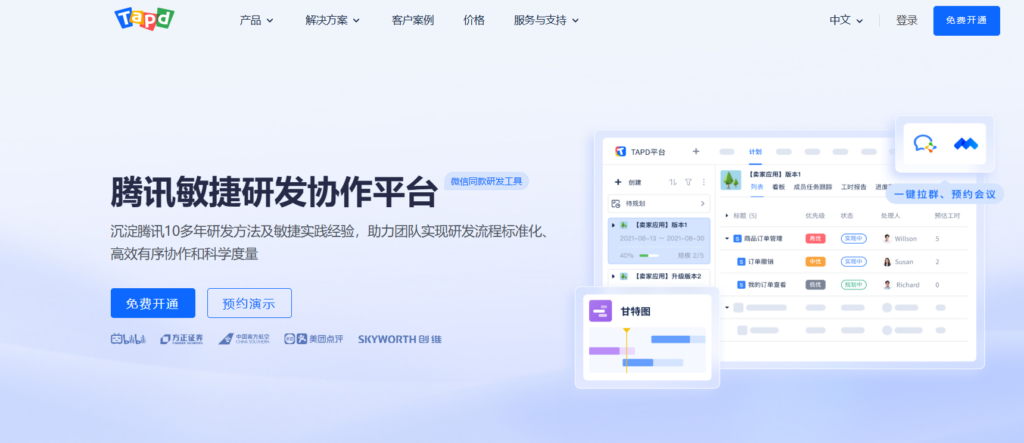Screen dimensions: 1024x443
Task: Open the three-dot more menu beside filter
Action: pyautogui.click(x=703, y=182)
